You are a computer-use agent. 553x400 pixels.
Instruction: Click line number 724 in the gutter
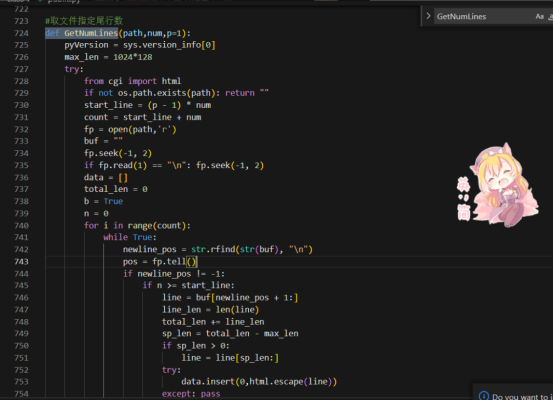point(21,33)
